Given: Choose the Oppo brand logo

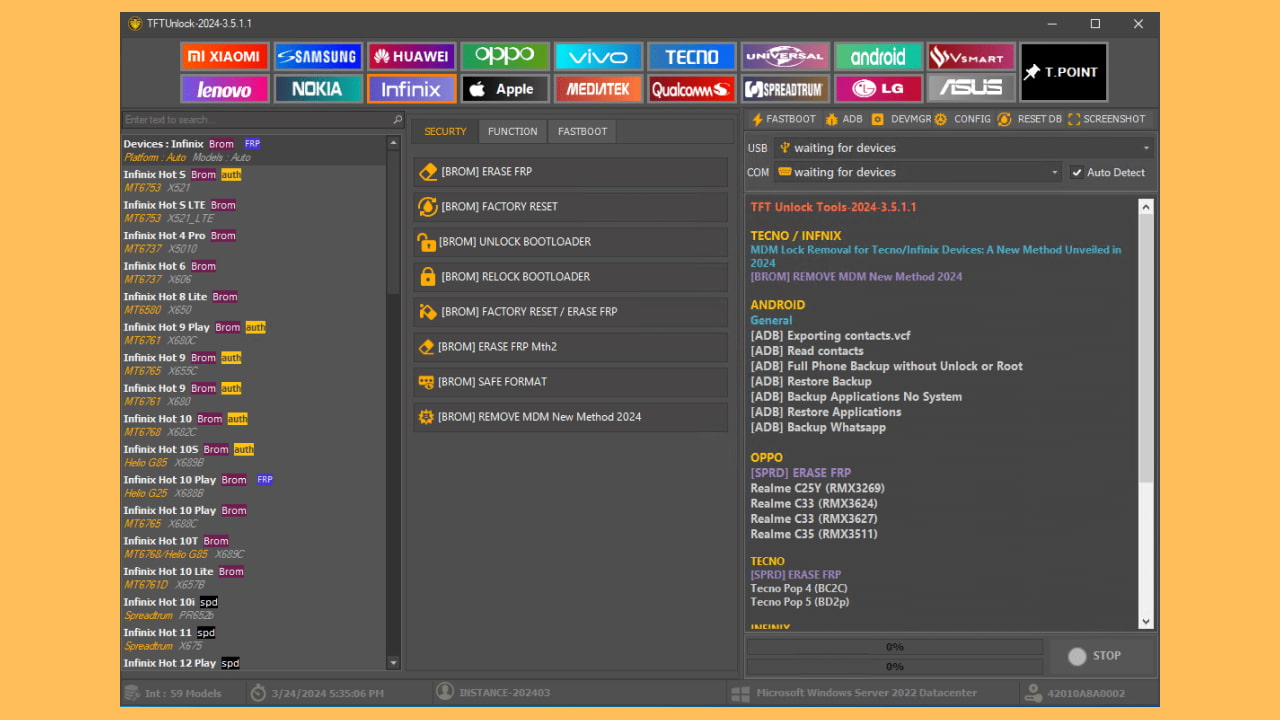Looking at the screenshot, I should 505,57.
